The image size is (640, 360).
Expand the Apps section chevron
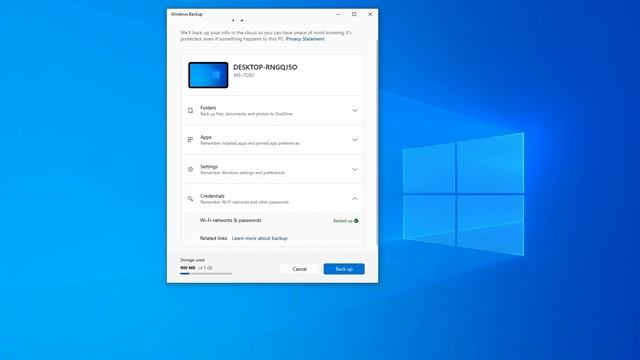pyautogui.click(x=355, y=140)
